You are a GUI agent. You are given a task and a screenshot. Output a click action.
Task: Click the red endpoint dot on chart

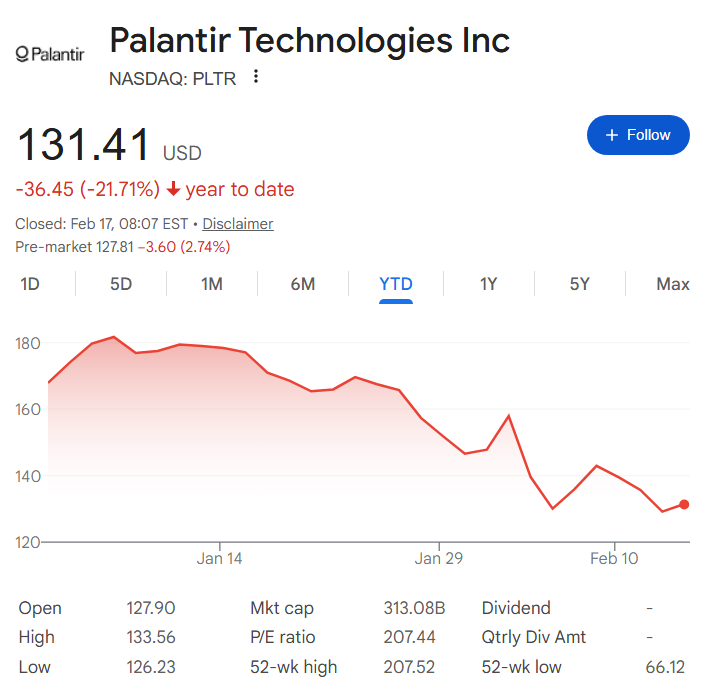684,504
